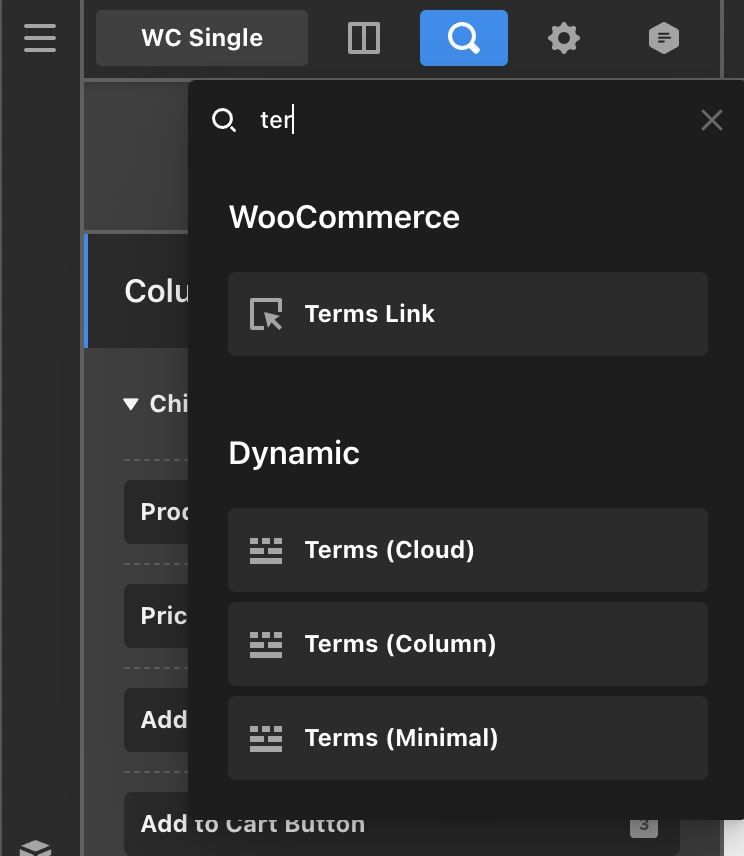Select the Column element heading

pos(156,291)
